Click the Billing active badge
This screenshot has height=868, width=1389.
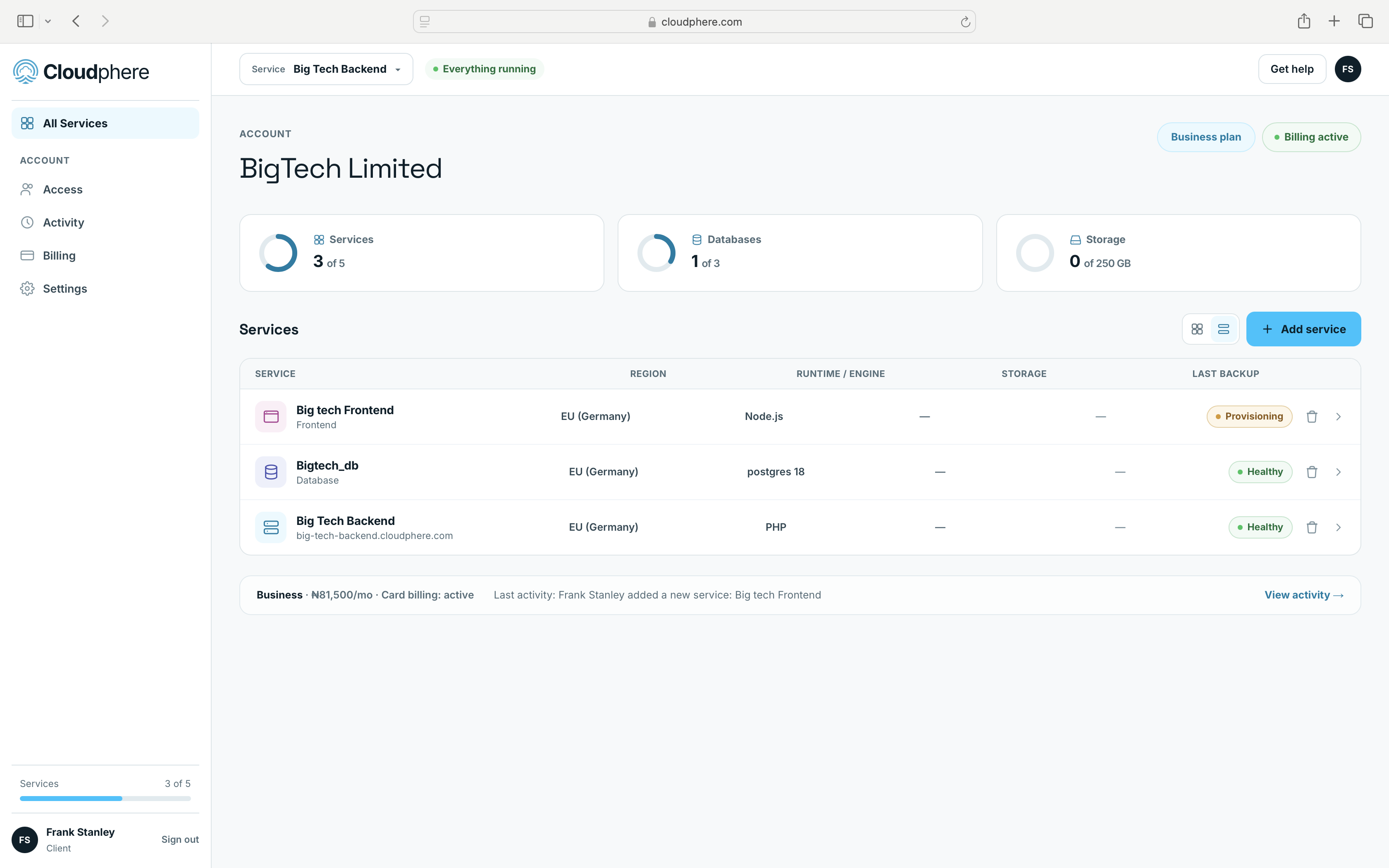pos(1311,137)
